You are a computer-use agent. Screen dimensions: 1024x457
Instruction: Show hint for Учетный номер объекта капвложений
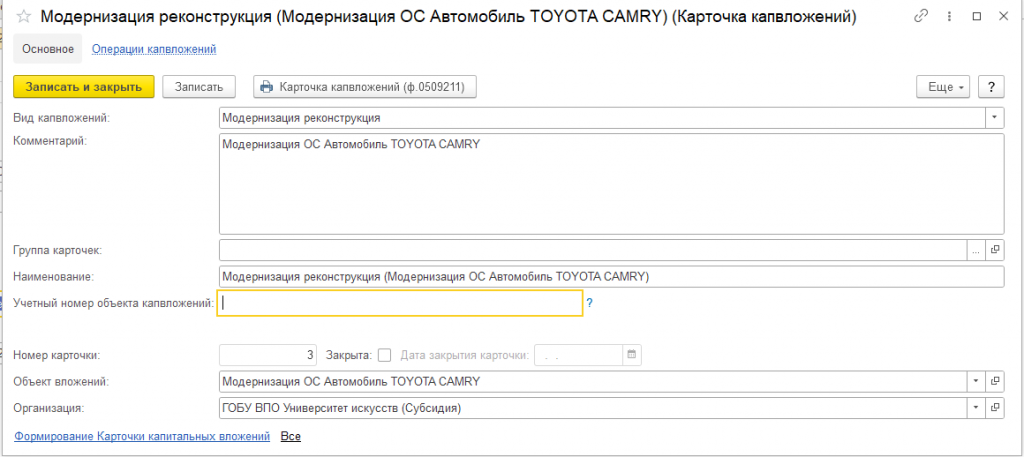589,303
